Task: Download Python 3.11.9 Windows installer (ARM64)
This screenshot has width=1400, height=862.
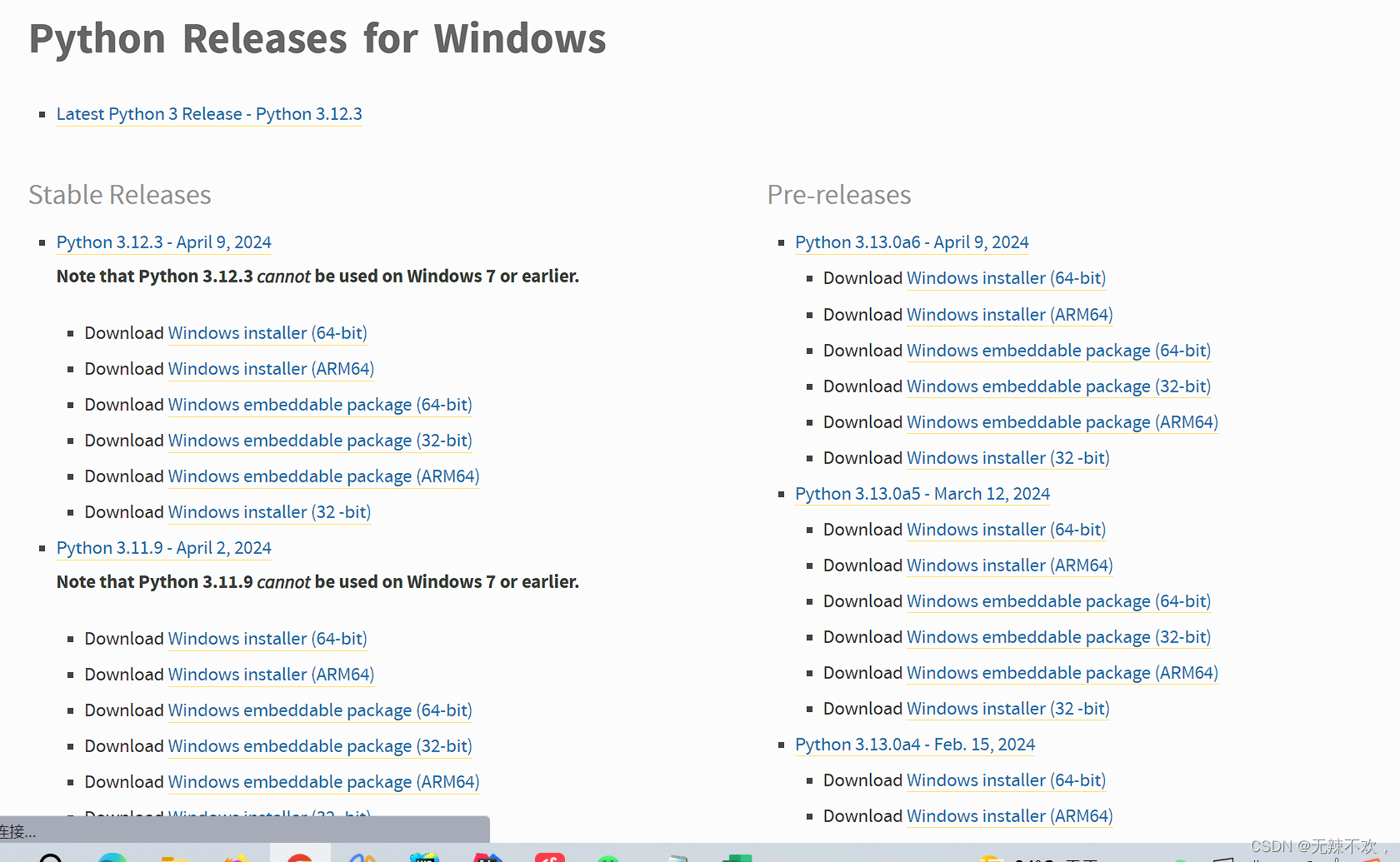Action: 271,675
